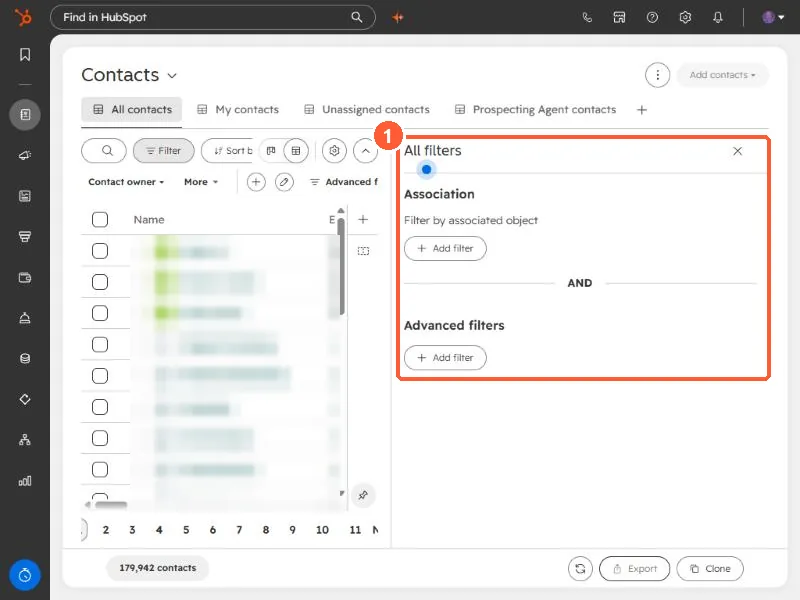
Task: Open the Settings gear in the top bar
Action: click(685, 17)
